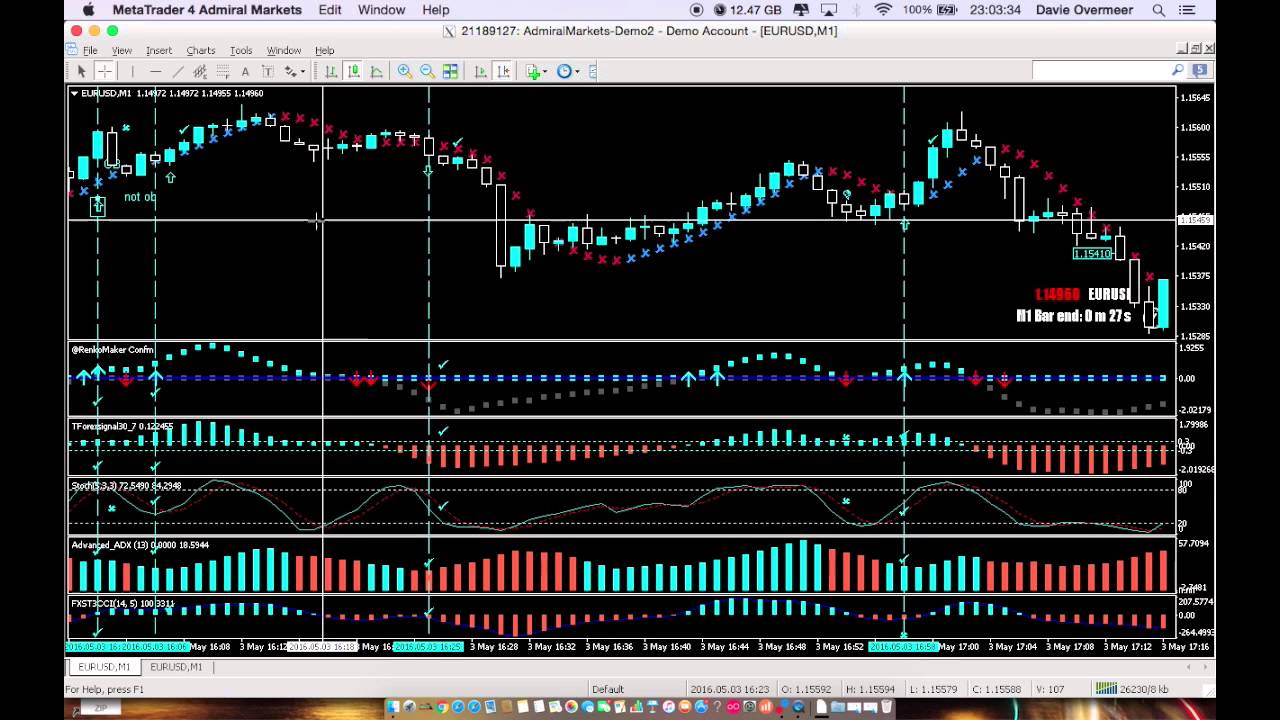Open the MQL5 community chat icon
This screenshot has height=720, width=1280.
(1200, 70)
